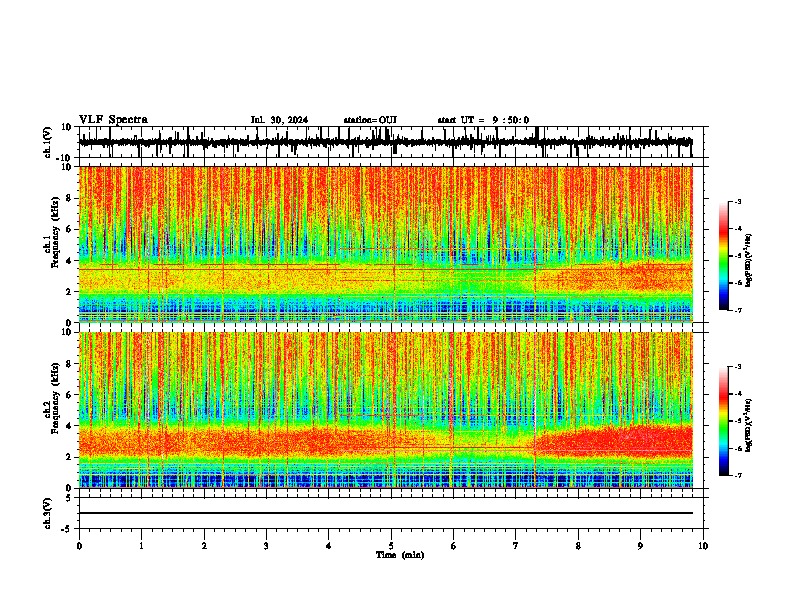The height and width of the screenshot is (612, 792).
Task: Click the "VLF Spectra" plot title
Action: pyautogui.click(x=113, y=120)
